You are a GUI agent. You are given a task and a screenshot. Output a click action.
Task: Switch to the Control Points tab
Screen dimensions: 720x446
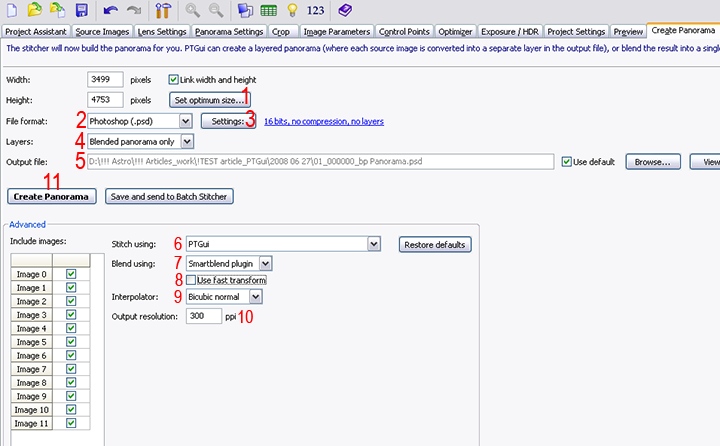point(406,32)
